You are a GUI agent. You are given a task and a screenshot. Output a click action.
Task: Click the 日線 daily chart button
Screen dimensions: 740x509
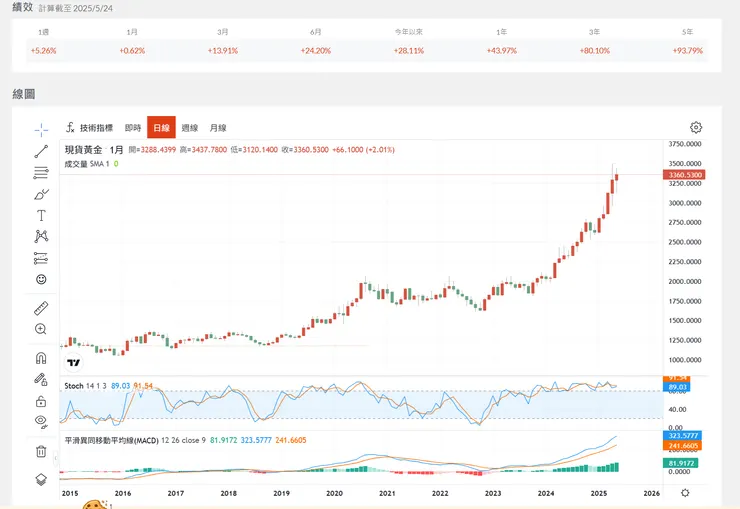(x=161, y=128)
